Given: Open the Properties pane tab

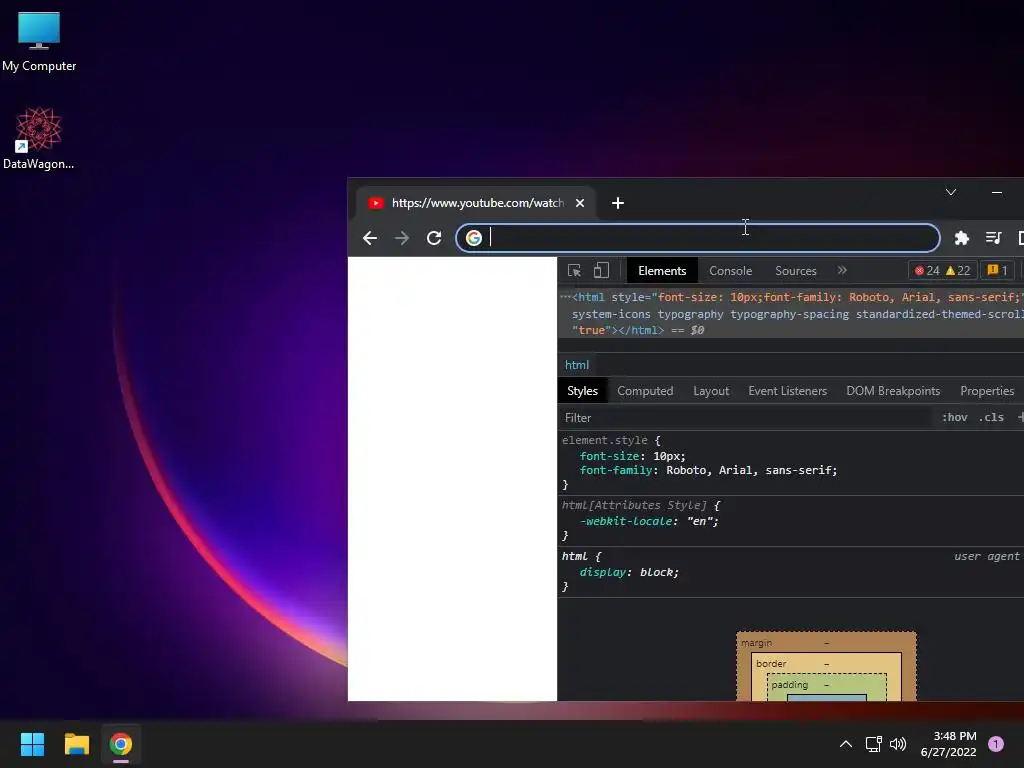Looking at the screenshot, I should [987, 391].
